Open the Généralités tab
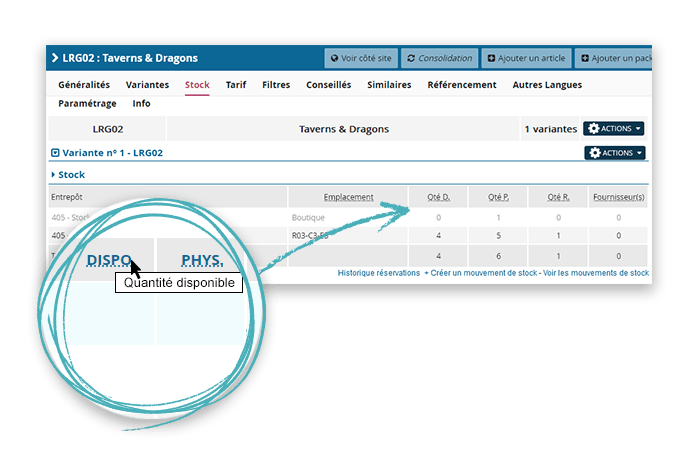 point(84,85)
